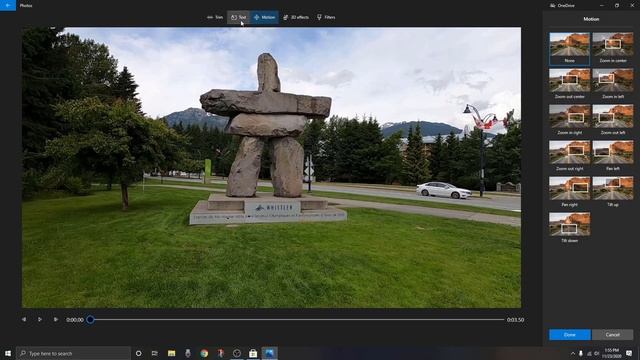Step back one frame in playback
The height and width of the screenshot is (360, 640).
tap(24, 320)
